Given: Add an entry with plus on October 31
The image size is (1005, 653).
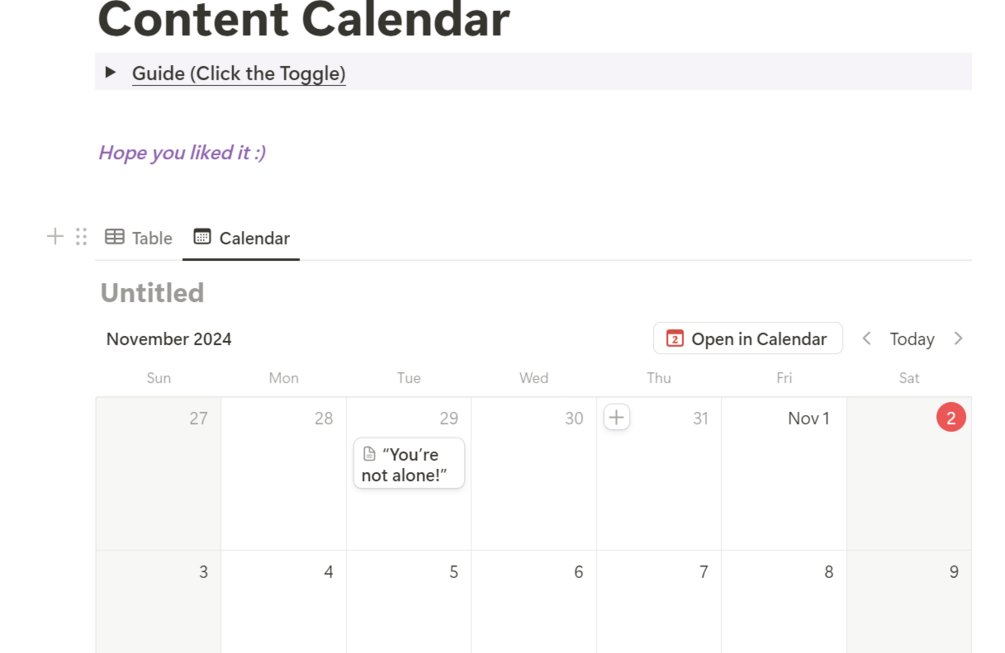Looking at the screenshot, I should coord(617,418).
